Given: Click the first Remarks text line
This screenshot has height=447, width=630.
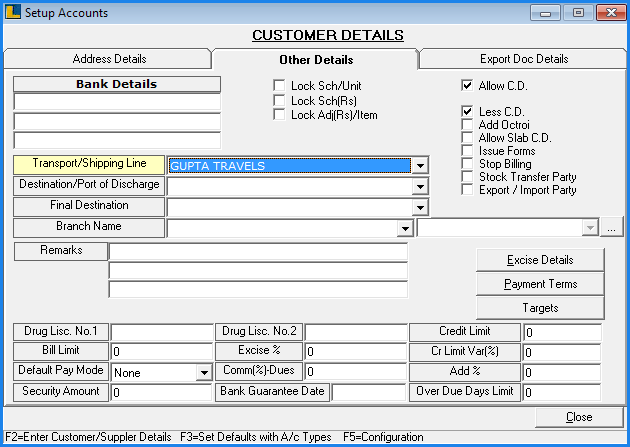Looking at the screenshot, I should [257, 251].
